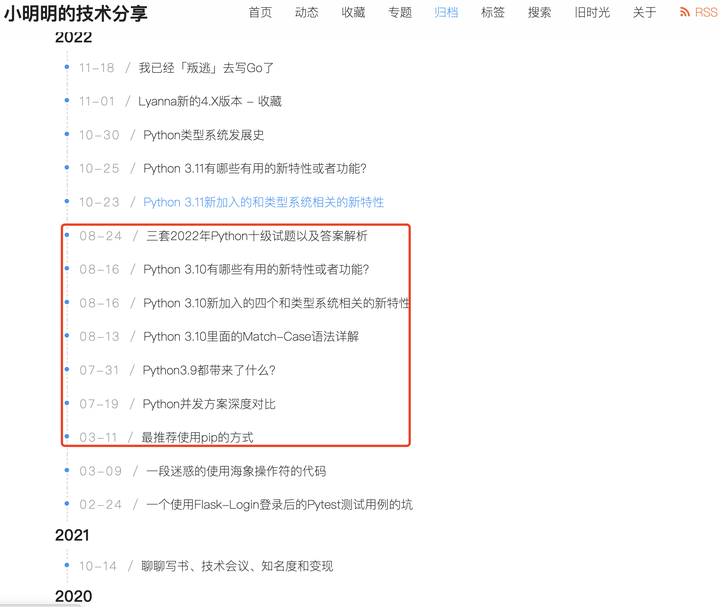Click the 2020 year heading
This screenshot has width=720, height=607.
(x=73, y=596)
